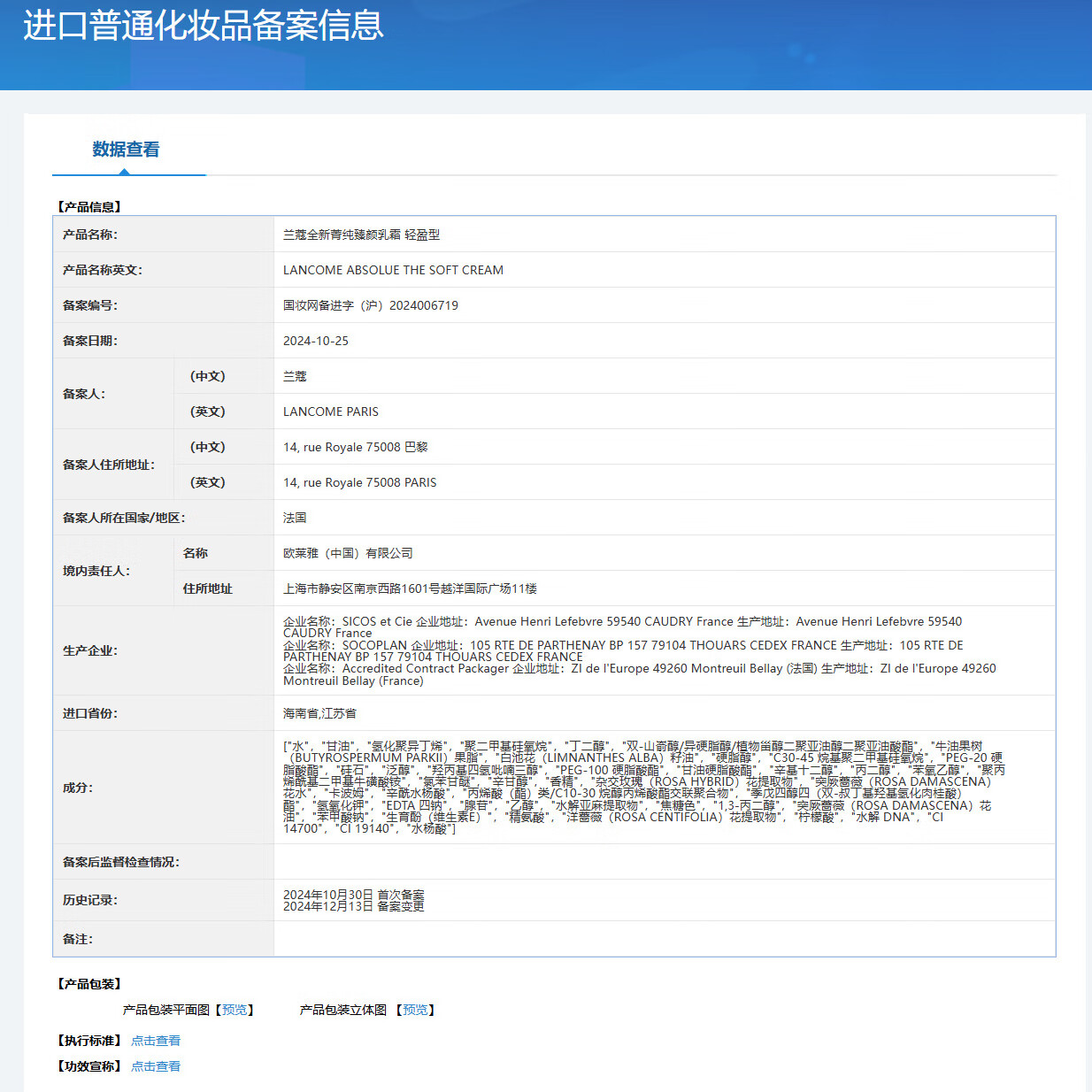Click the filing date 2024-10-25

[316, 341]
